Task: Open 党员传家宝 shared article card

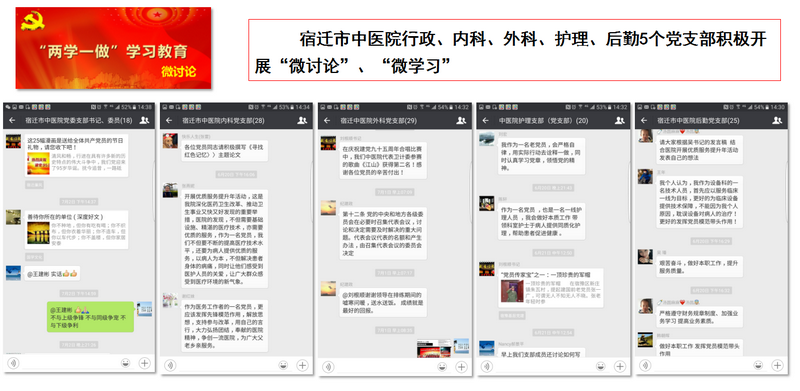Action: tap(551, 288)
